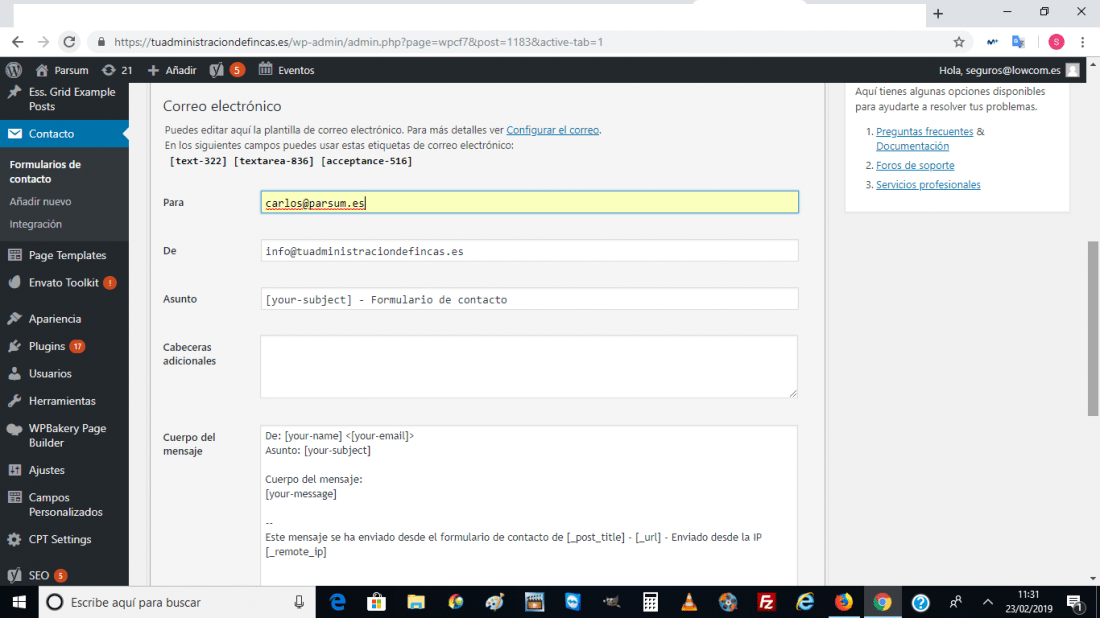Select Integración submenu item
Screen dimensions: 1100x618
tap(35, 224)
